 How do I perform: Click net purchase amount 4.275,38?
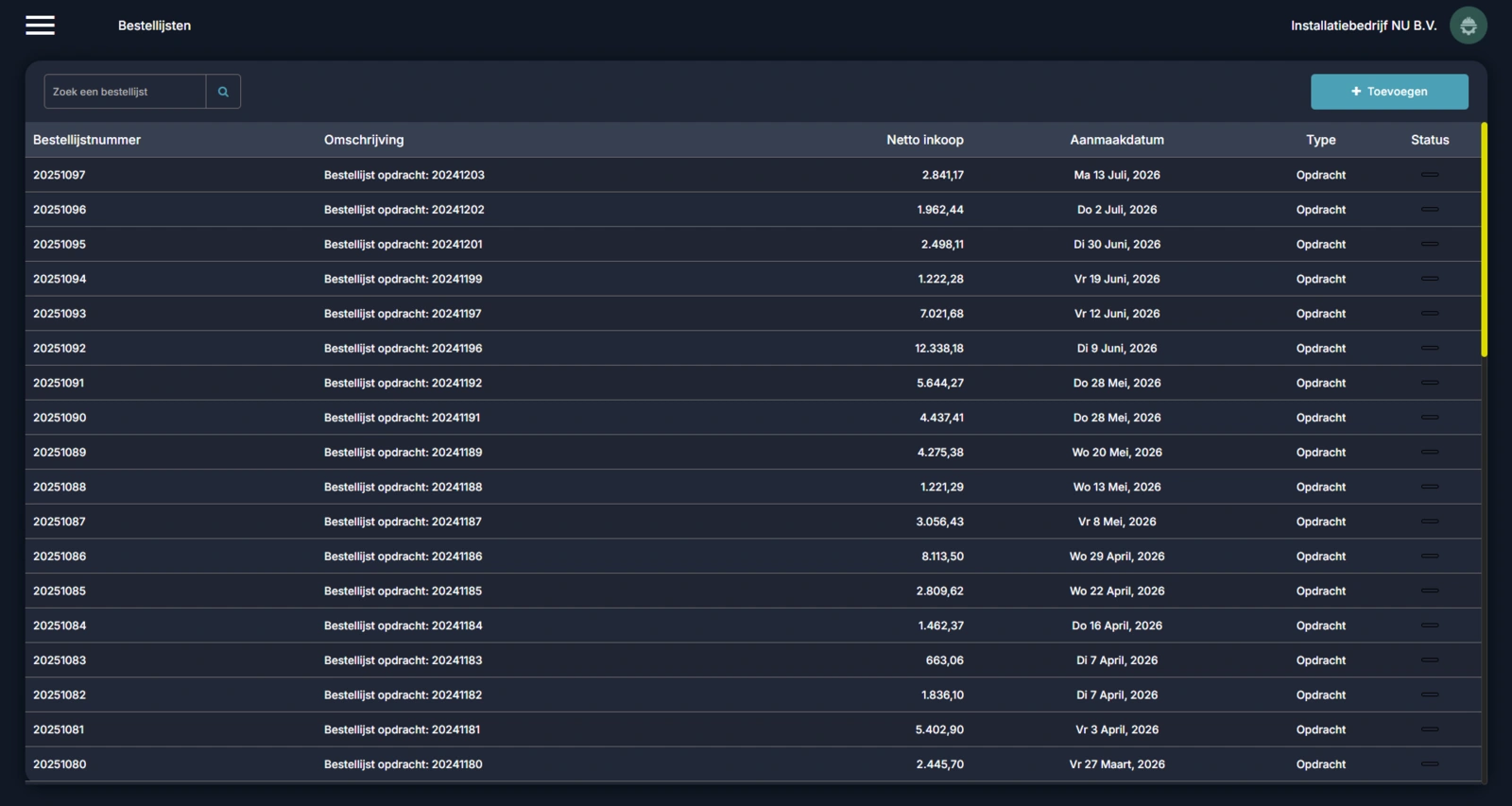point(940,452)
